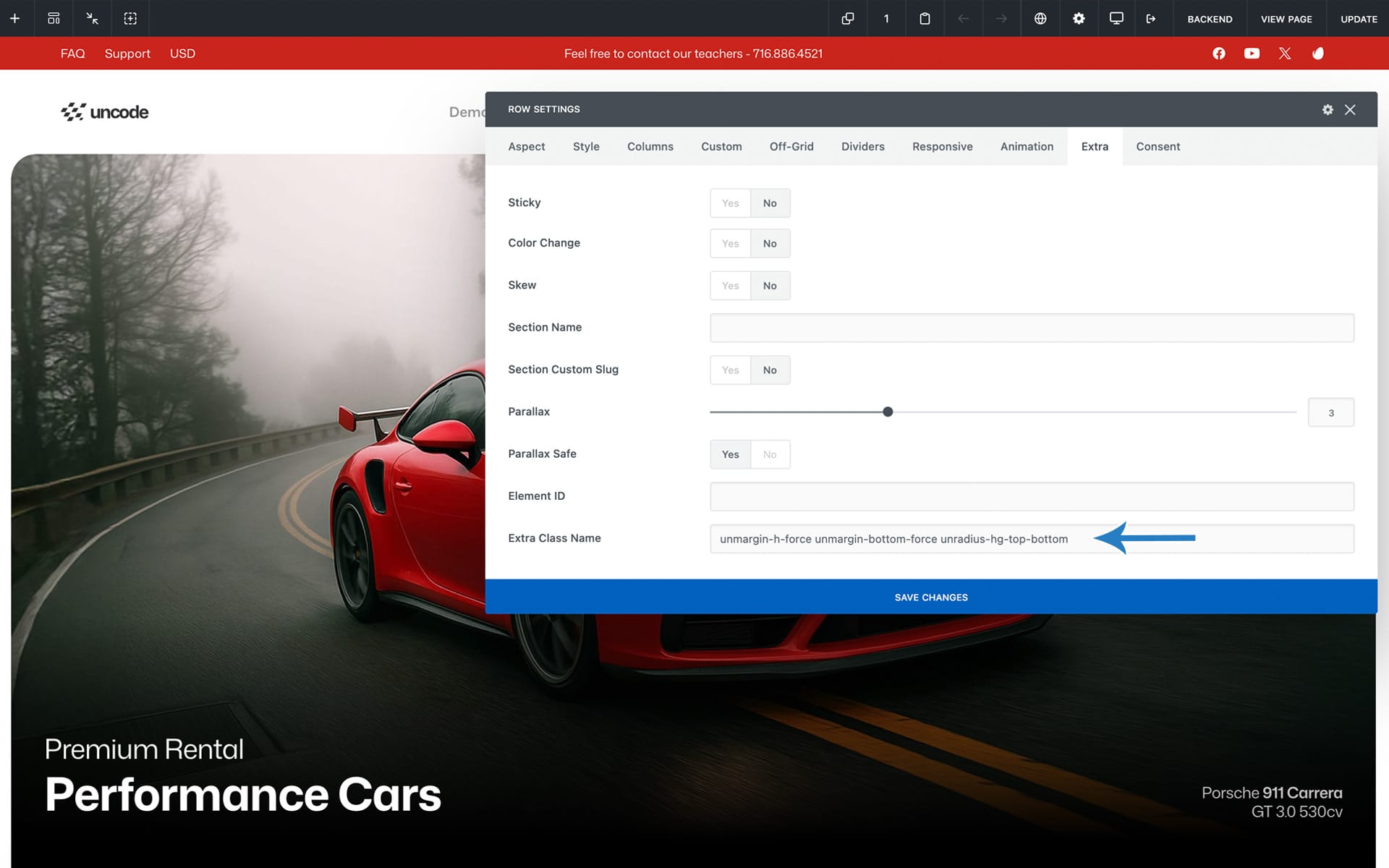1389x868 pixels.
Task: Click the Update button
Action: pyautogui.click(x=1358, y=19)
